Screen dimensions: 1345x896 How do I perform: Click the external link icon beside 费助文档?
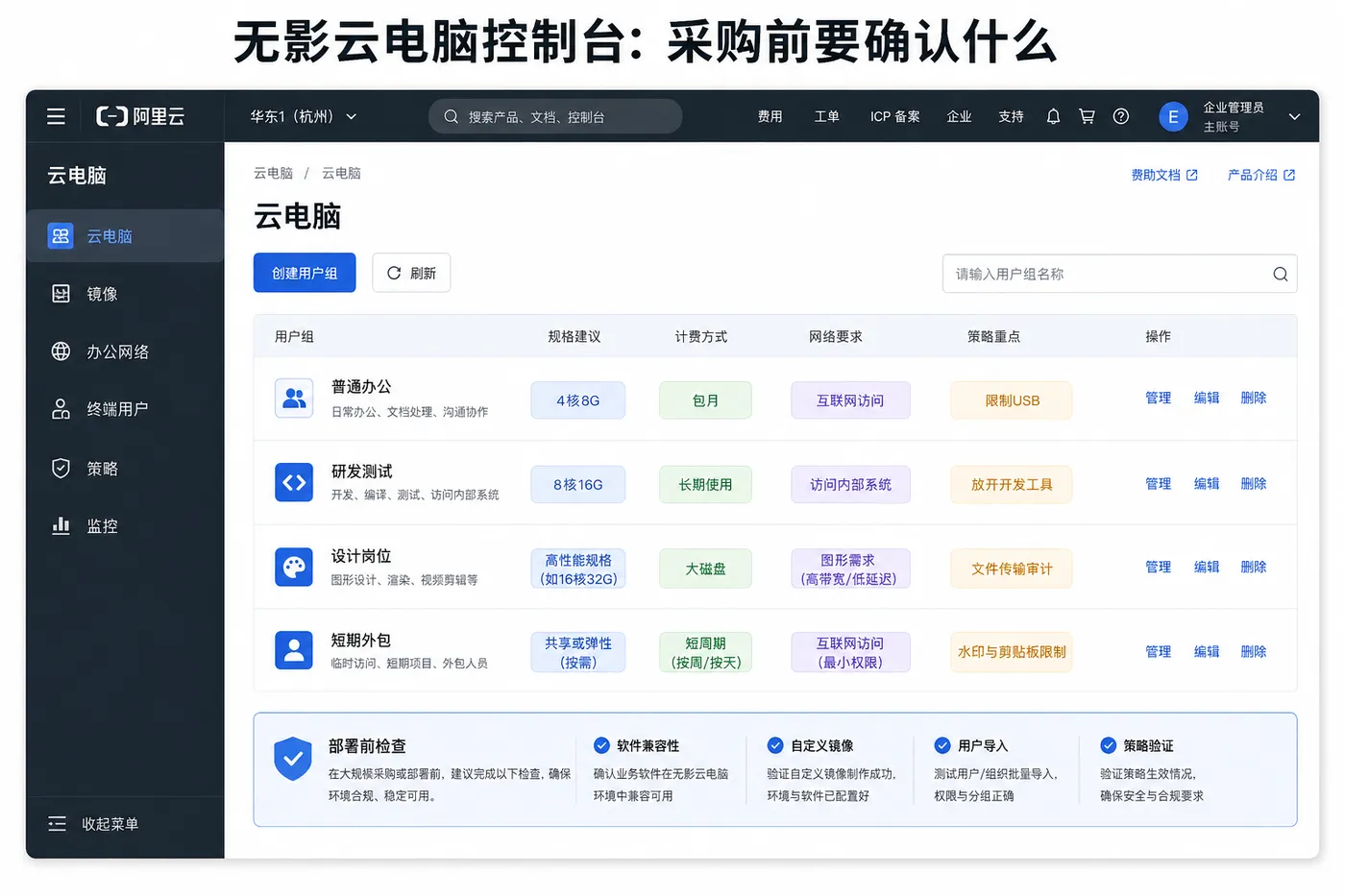[1192, 175]
